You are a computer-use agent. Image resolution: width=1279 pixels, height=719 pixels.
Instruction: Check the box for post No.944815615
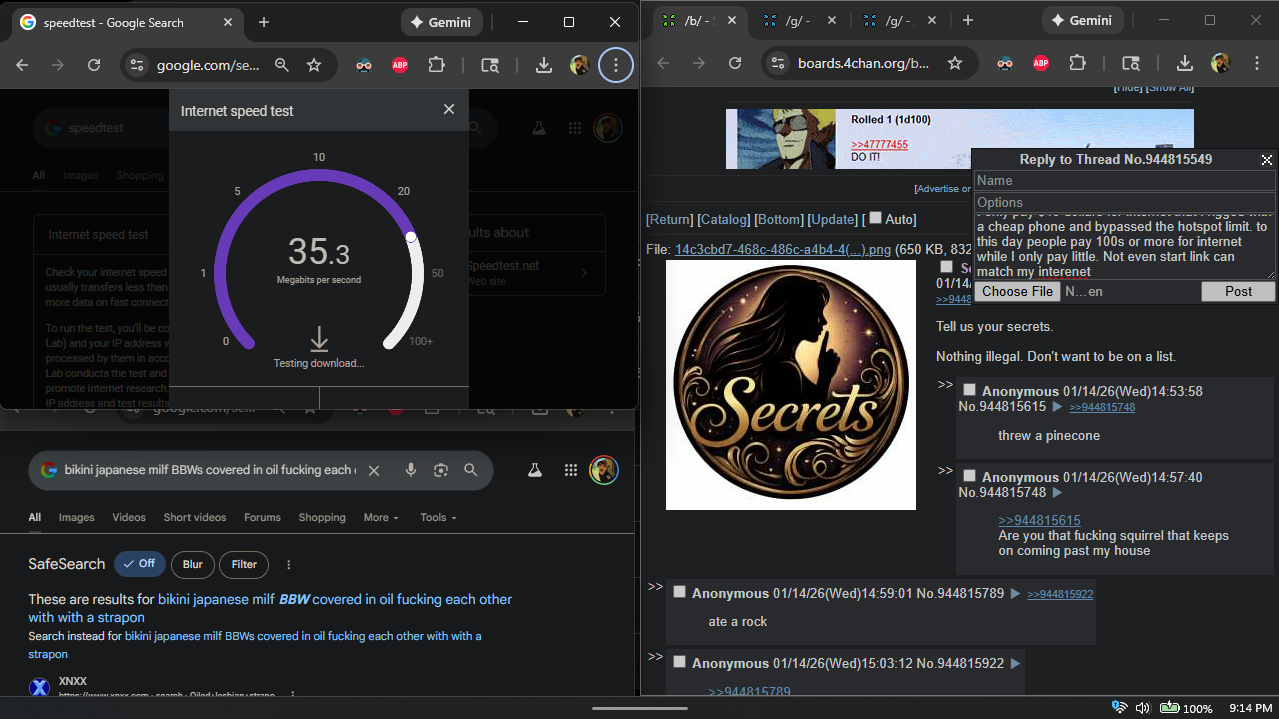click(x=969, y=390)
